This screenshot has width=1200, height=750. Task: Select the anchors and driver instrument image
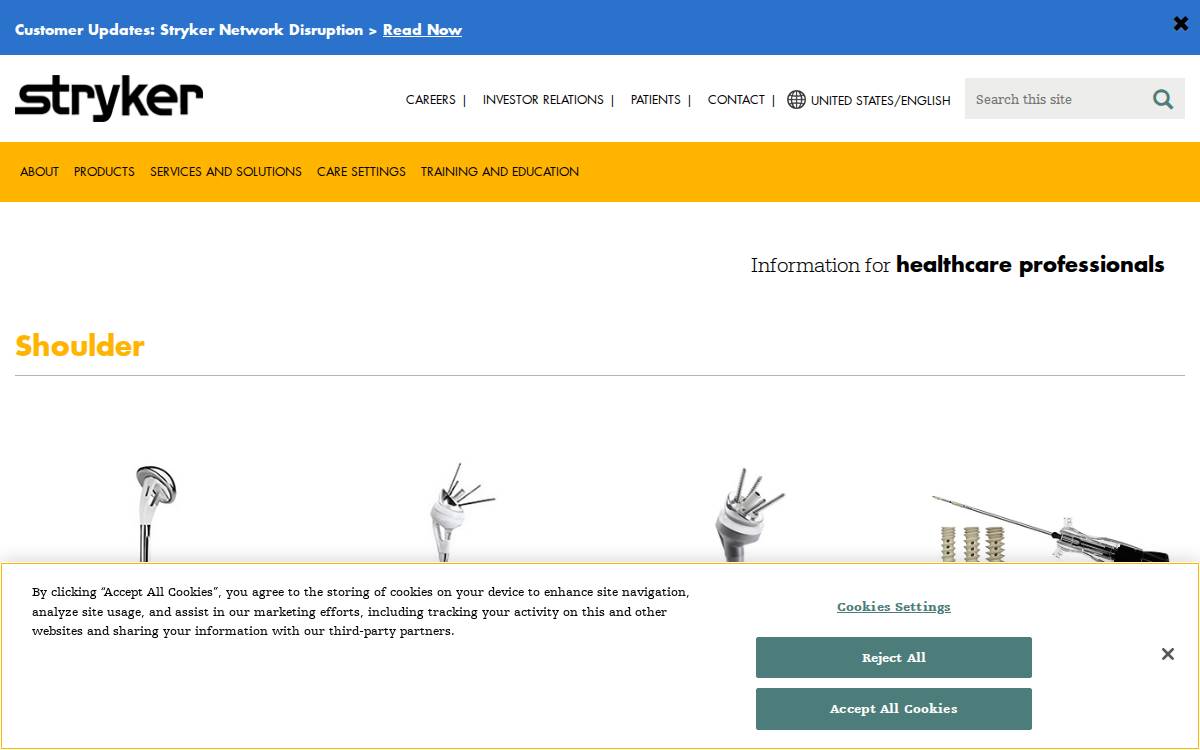click(1050, 528)
